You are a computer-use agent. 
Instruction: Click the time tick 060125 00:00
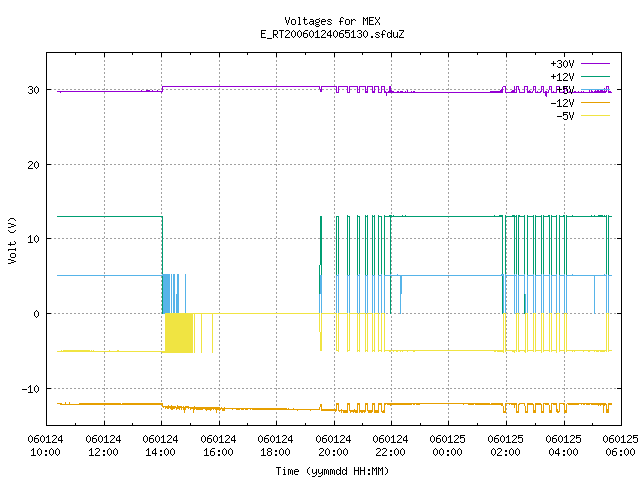click(x=448, y=446)
